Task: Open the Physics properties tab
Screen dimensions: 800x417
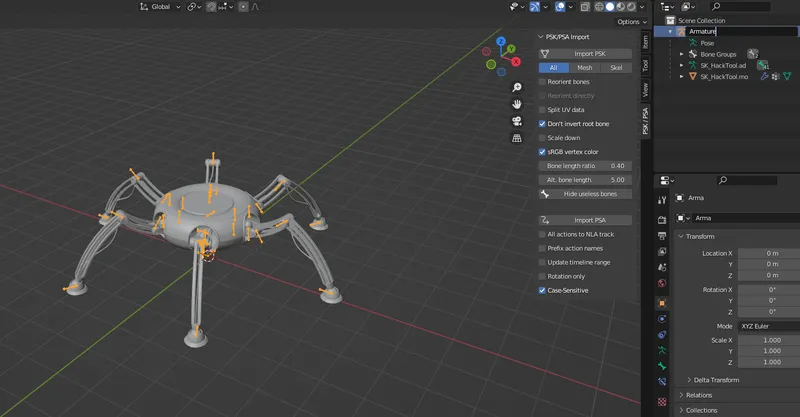Action: (x=662, y=319)
